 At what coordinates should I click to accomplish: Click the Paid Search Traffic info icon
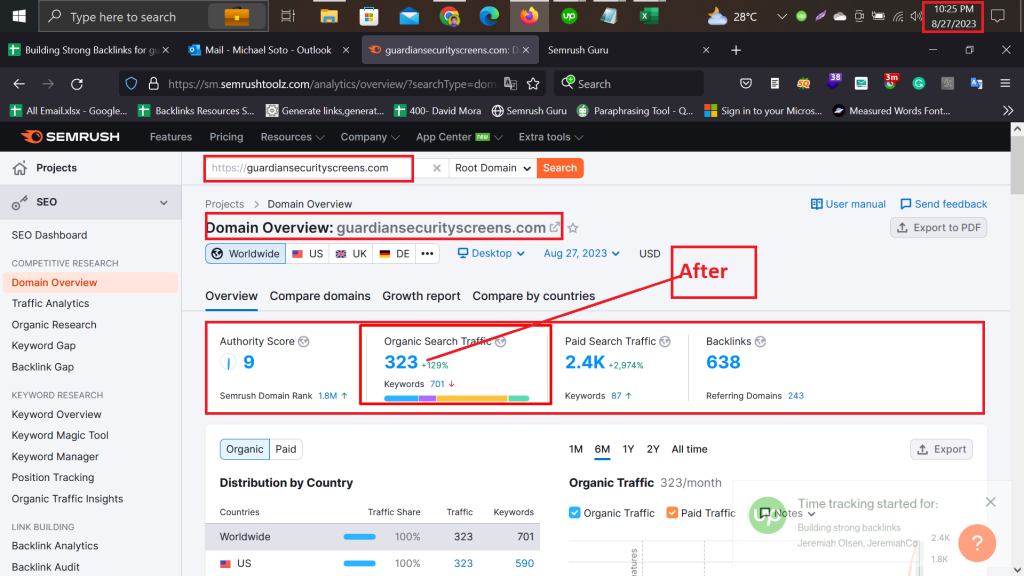point(665,342)
